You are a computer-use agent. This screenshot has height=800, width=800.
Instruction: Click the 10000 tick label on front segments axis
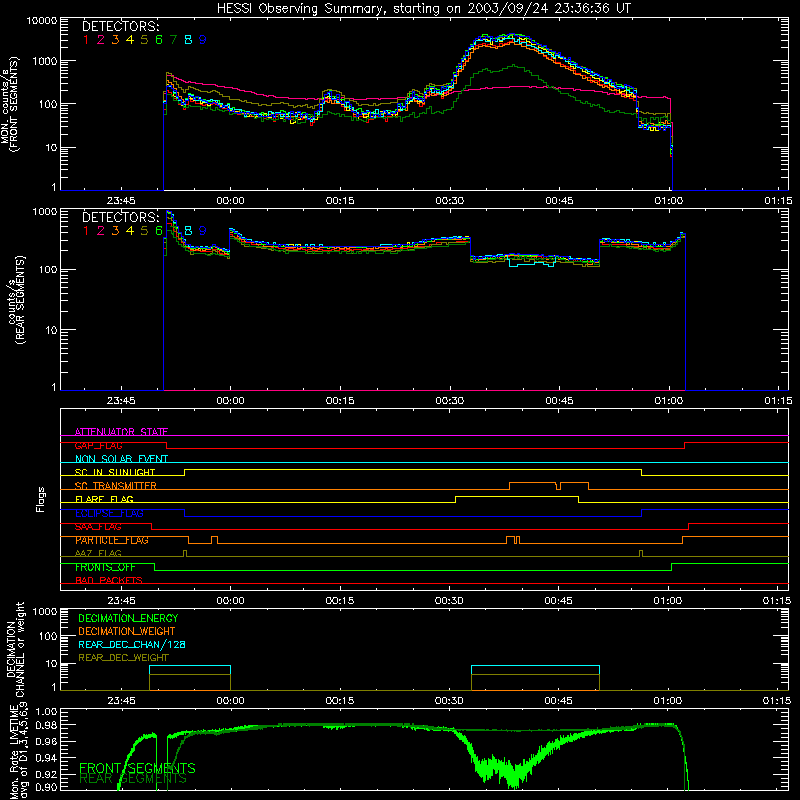(42, 21)
